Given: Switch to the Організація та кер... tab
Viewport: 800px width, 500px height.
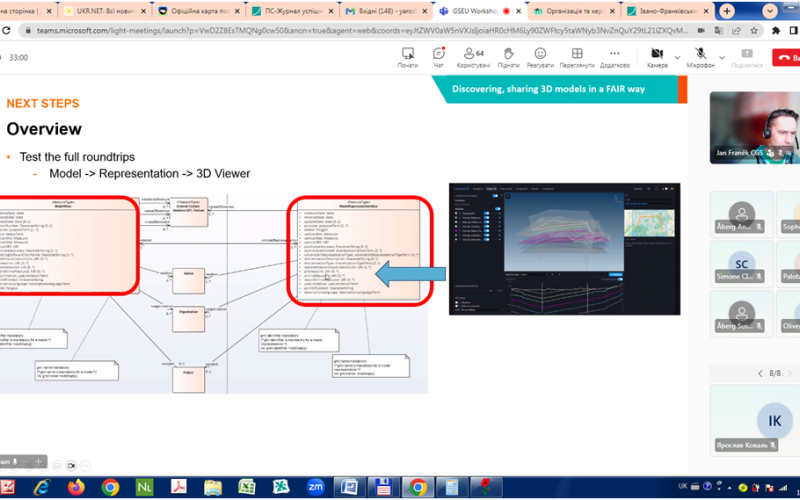Looking at the screenshot, I should pyautogui.click(x=574, y=11).
